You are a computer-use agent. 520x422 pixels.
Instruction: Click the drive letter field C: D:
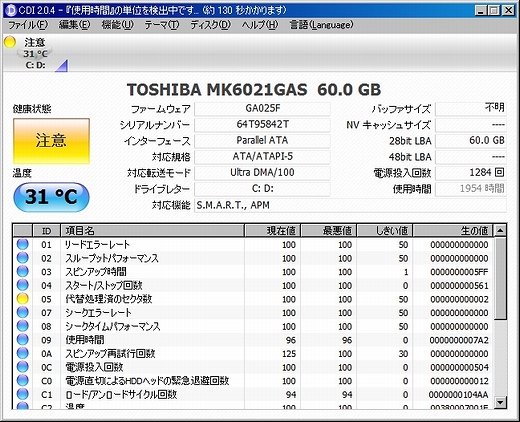click(x=262, y=189)
